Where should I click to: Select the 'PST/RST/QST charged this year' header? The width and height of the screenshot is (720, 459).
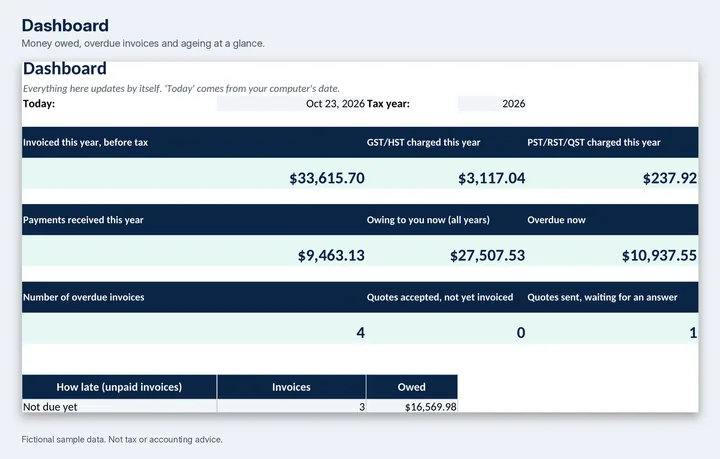[x=612, y=142]
